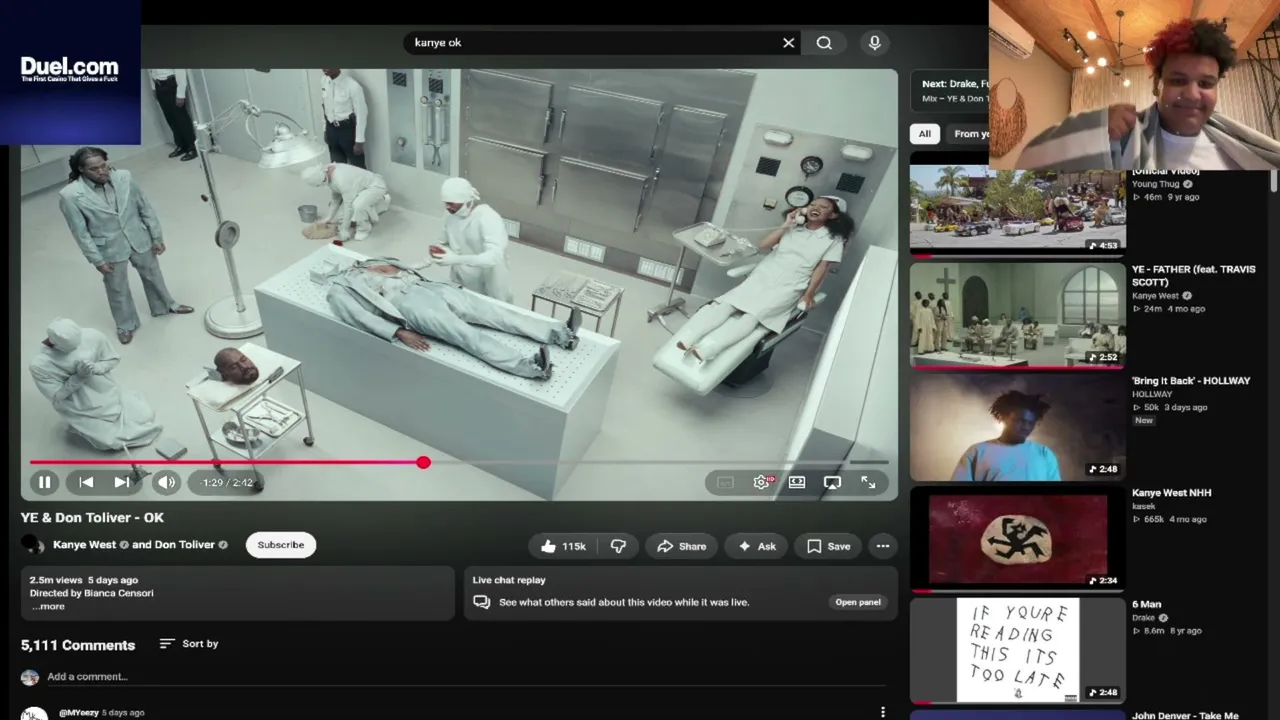This screenshot has height=720, width=1280.
Task: Select the All filter chip
Action: pos(925,134)
